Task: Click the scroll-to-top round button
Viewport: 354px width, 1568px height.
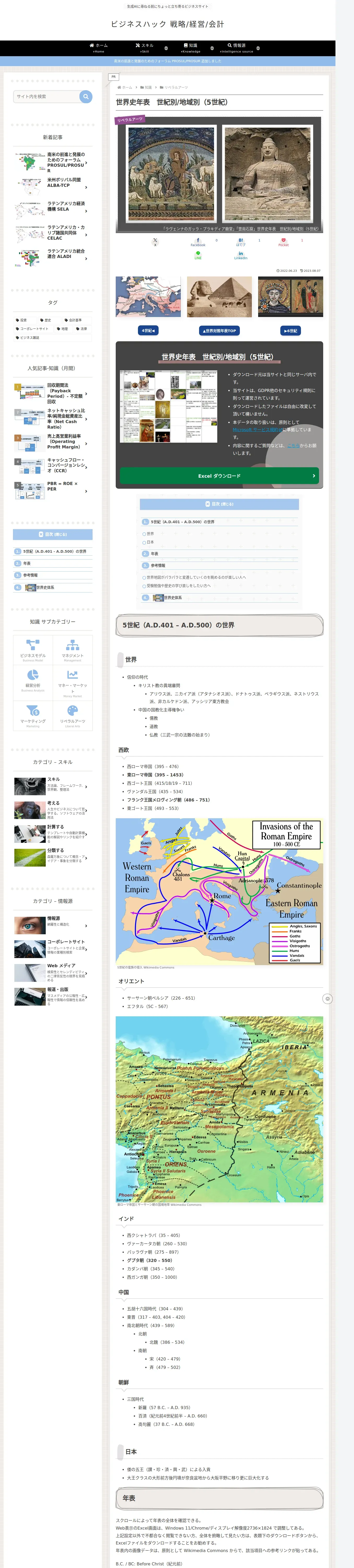Action: (x=327, y=999)
